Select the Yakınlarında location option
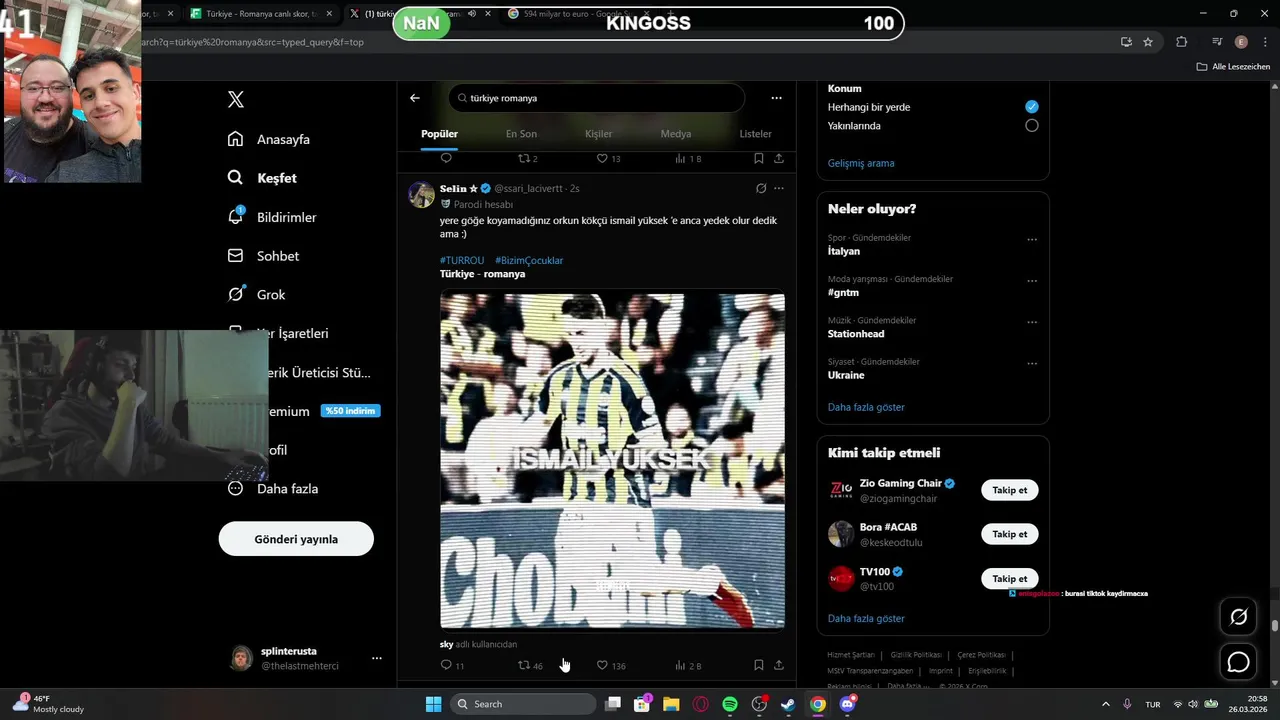1280x720 pixels. click(x=1031, y=126)
